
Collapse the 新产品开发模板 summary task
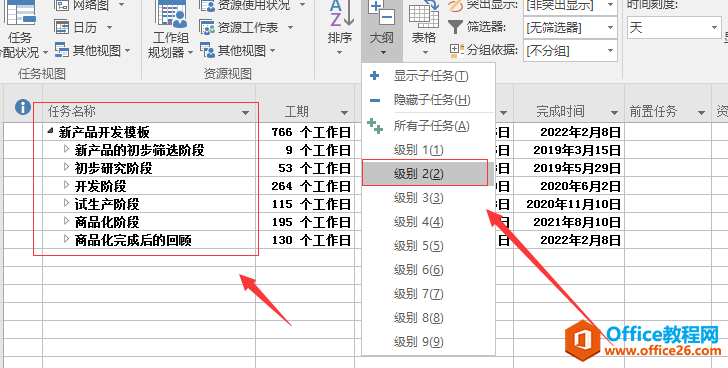(50, 132)
